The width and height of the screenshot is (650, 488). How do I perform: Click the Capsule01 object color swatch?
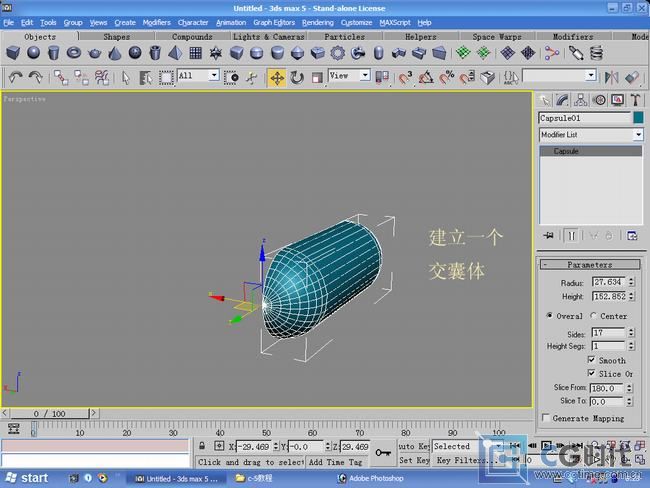coord(638,118)
